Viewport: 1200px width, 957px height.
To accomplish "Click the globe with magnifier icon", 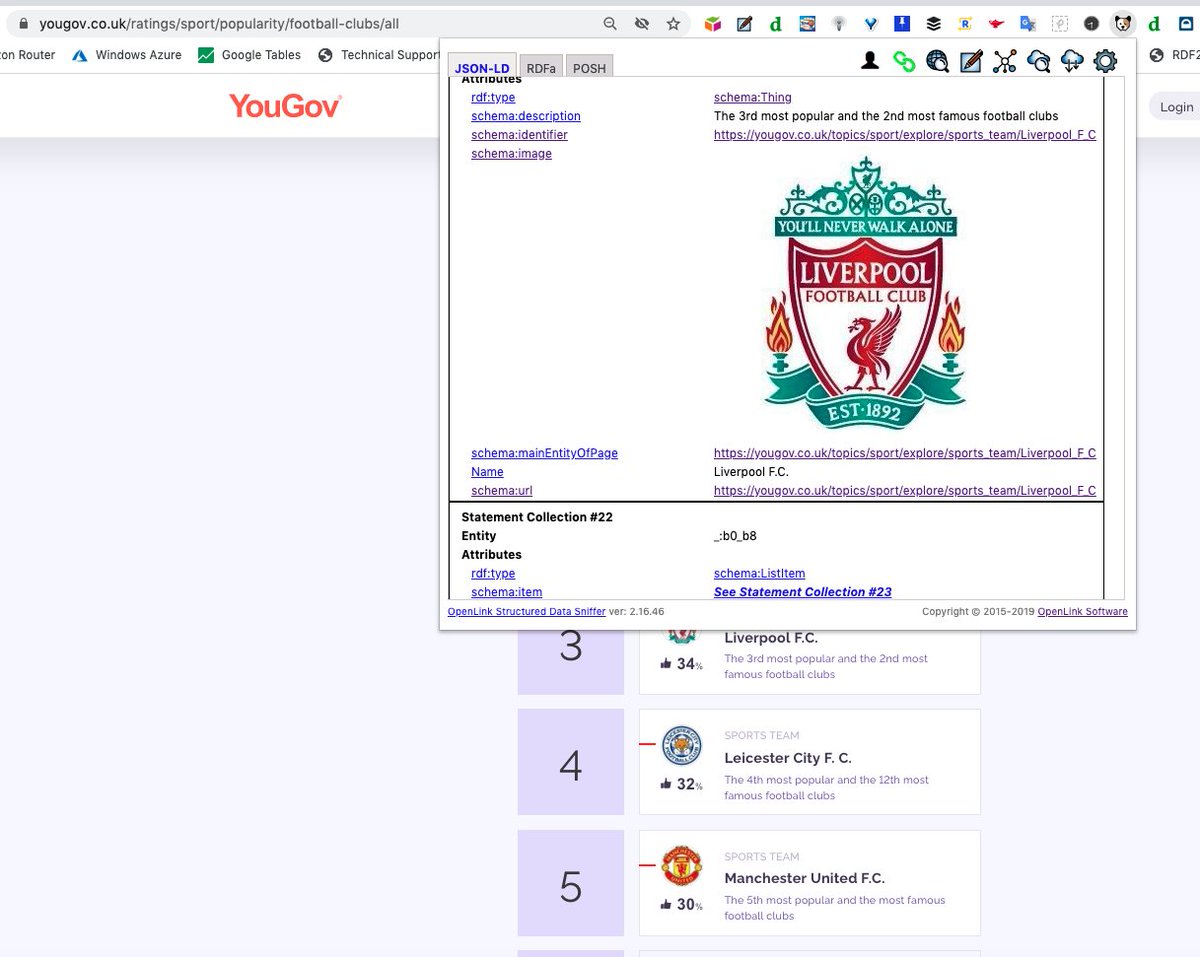I will pos(937,62).
